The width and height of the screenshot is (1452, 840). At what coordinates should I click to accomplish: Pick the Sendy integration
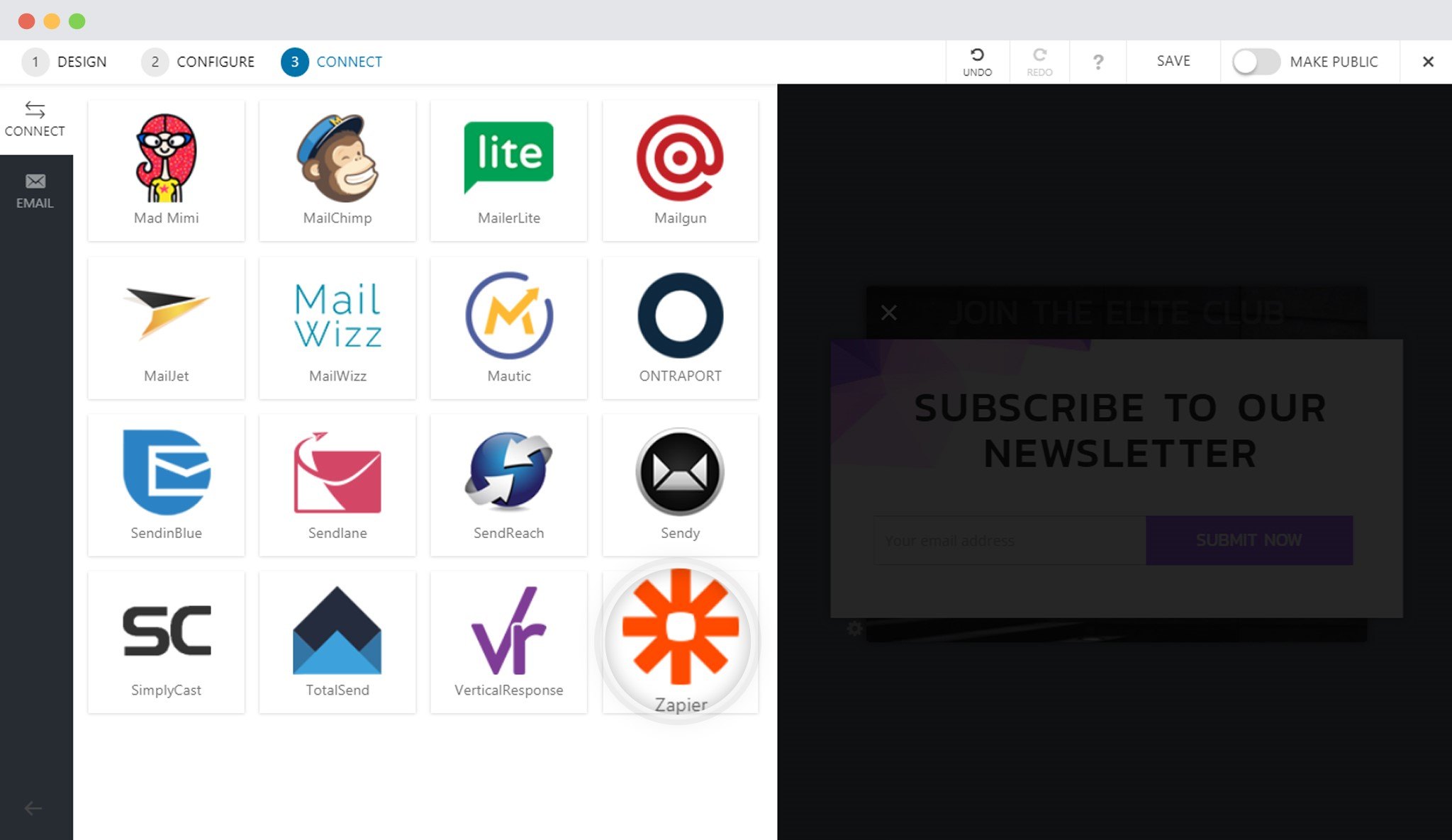coord(680,485)
